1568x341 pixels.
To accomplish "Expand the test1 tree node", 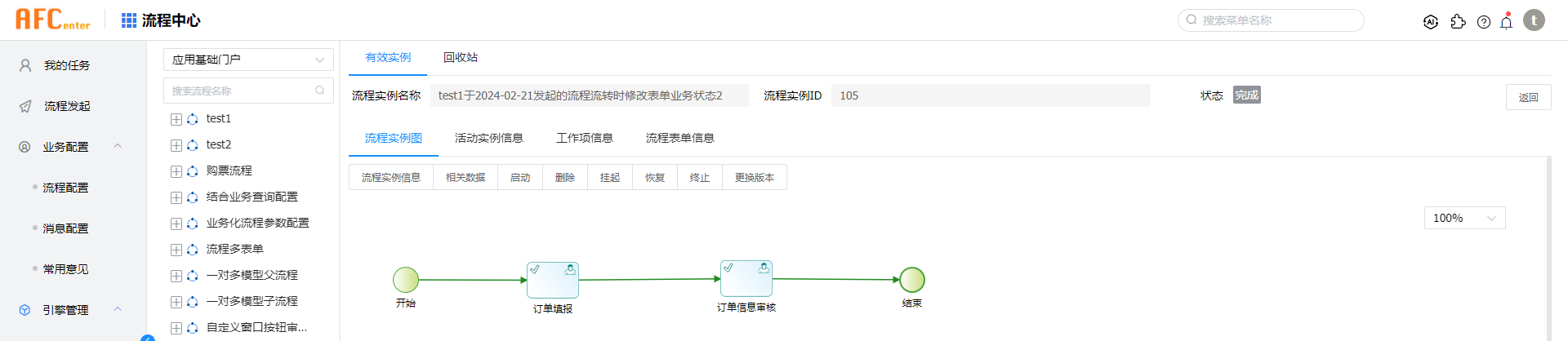I will (x=176, y=119).
